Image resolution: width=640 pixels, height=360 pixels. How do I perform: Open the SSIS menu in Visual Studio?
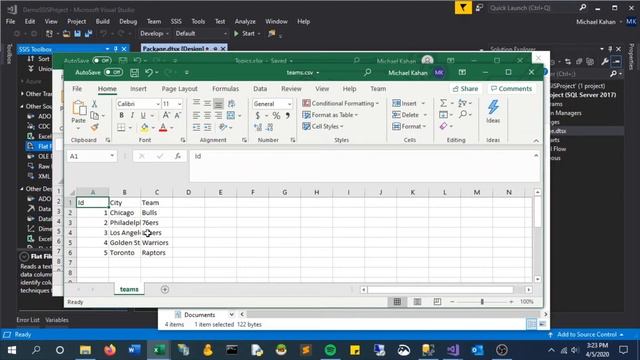(176, 21)
